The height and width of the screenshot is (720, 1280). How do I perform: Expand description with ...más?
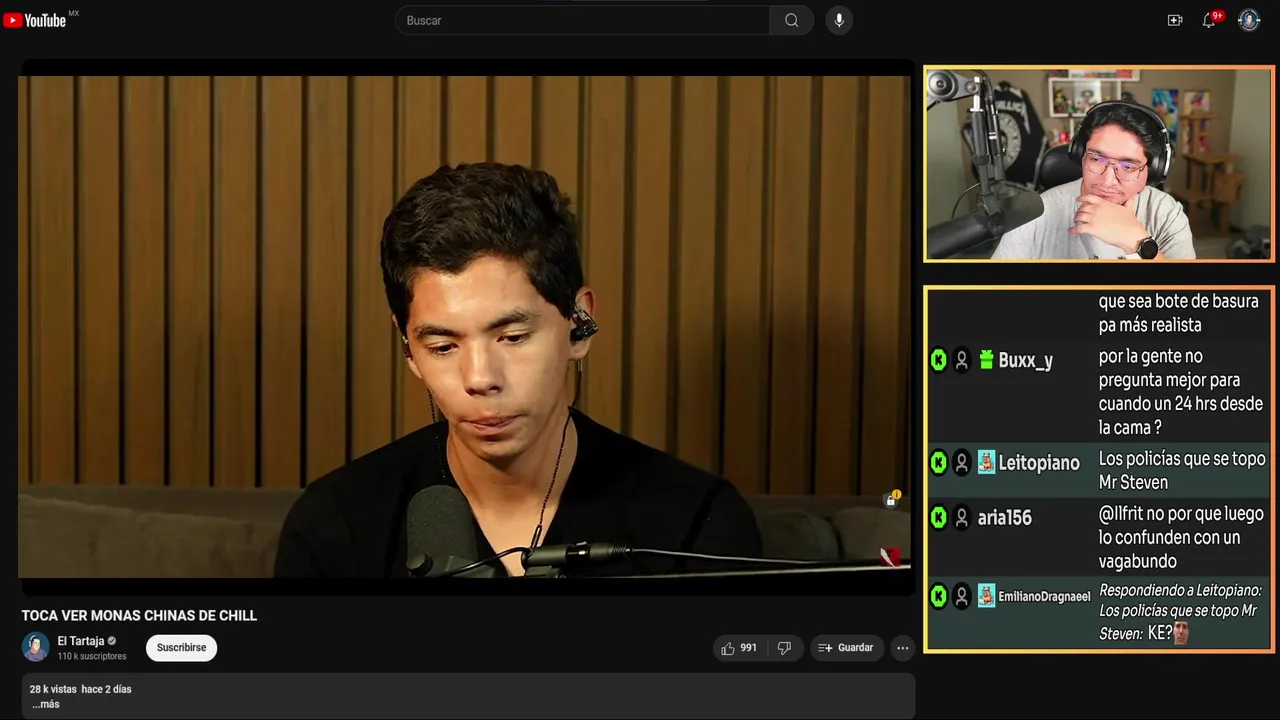(46, 704)
